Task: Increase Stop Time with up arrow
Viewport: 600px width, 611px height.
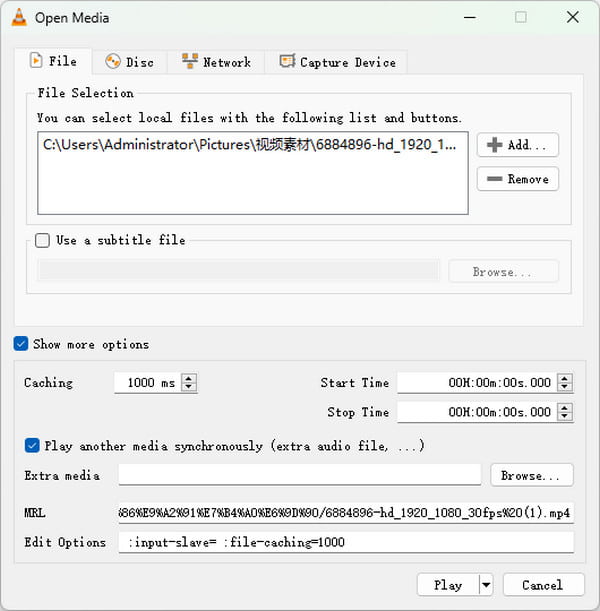Action: (x=565, y=408)
